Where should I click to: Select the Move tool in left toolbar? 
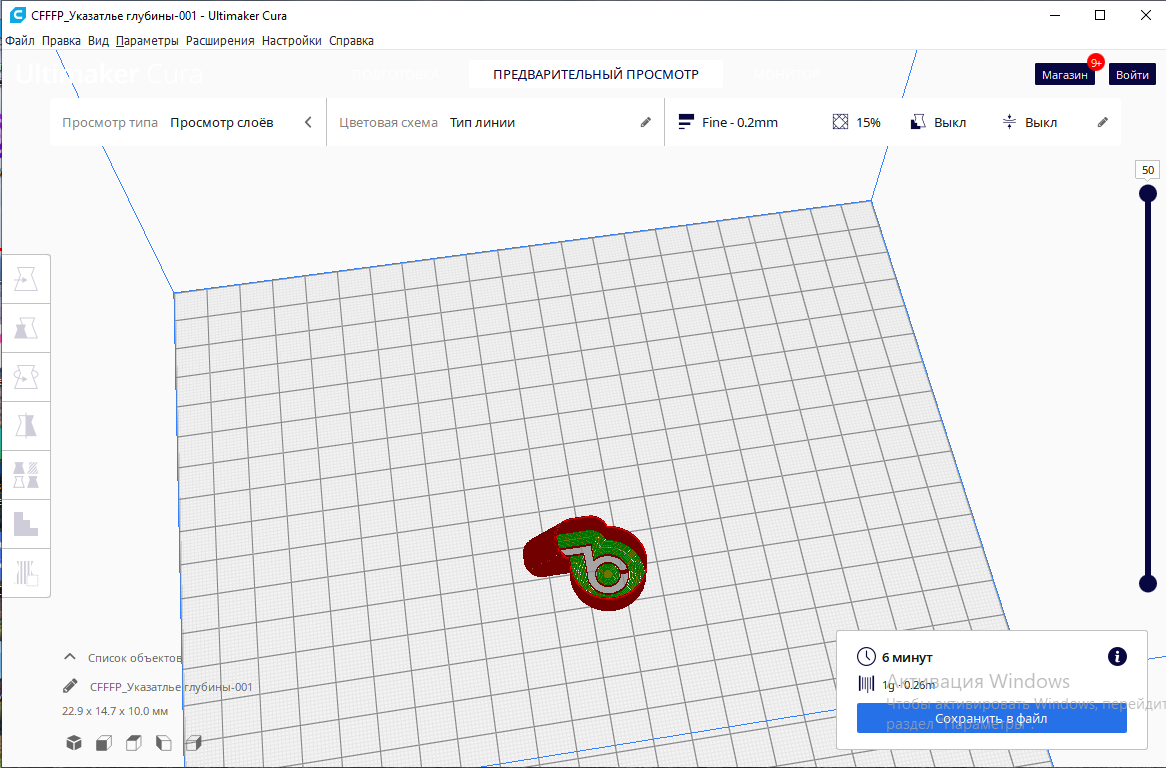tap(26, 279)
